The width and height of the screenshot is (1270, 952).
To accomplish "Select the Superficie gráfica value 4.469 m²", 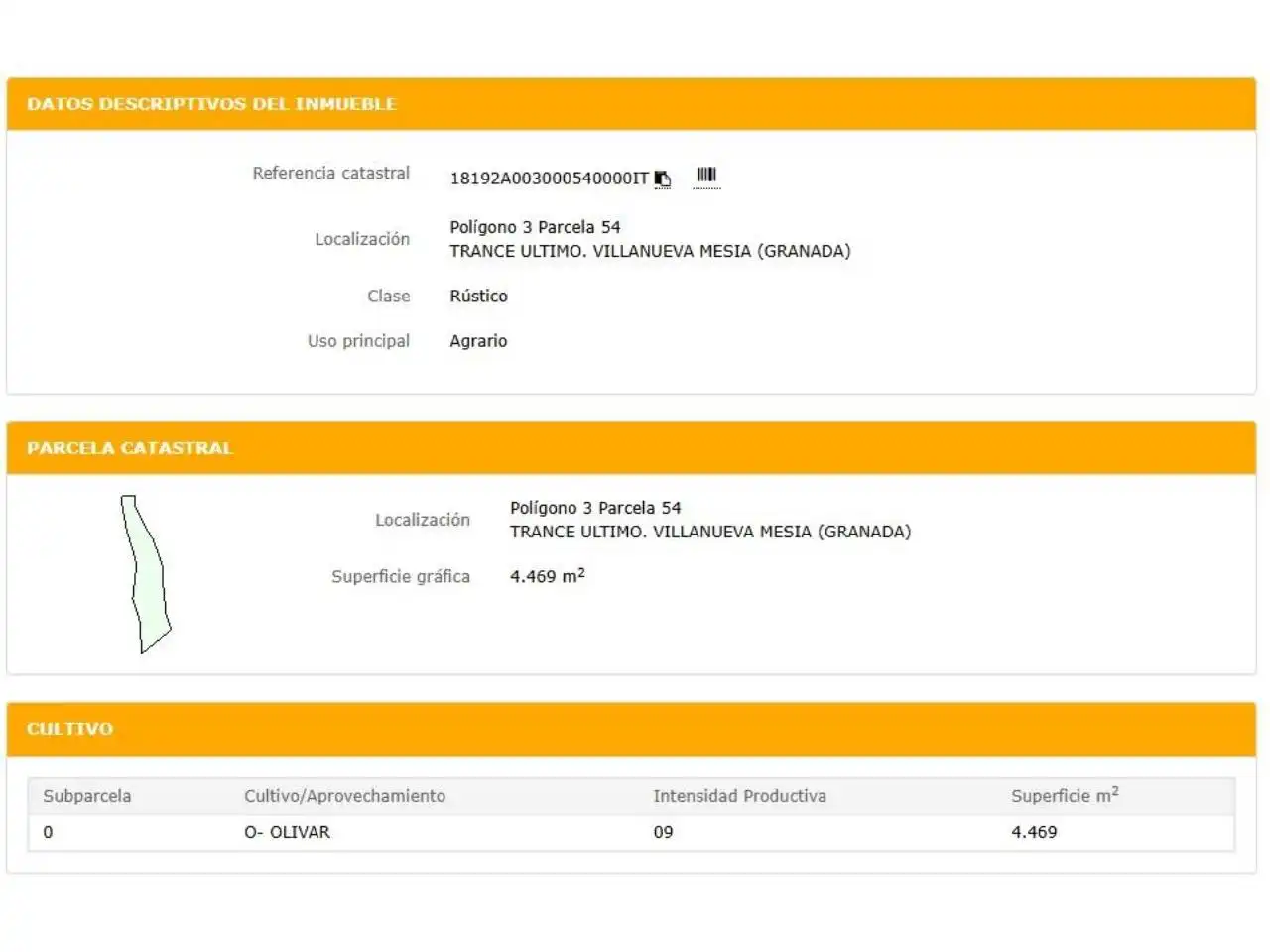I will (548, 576).
